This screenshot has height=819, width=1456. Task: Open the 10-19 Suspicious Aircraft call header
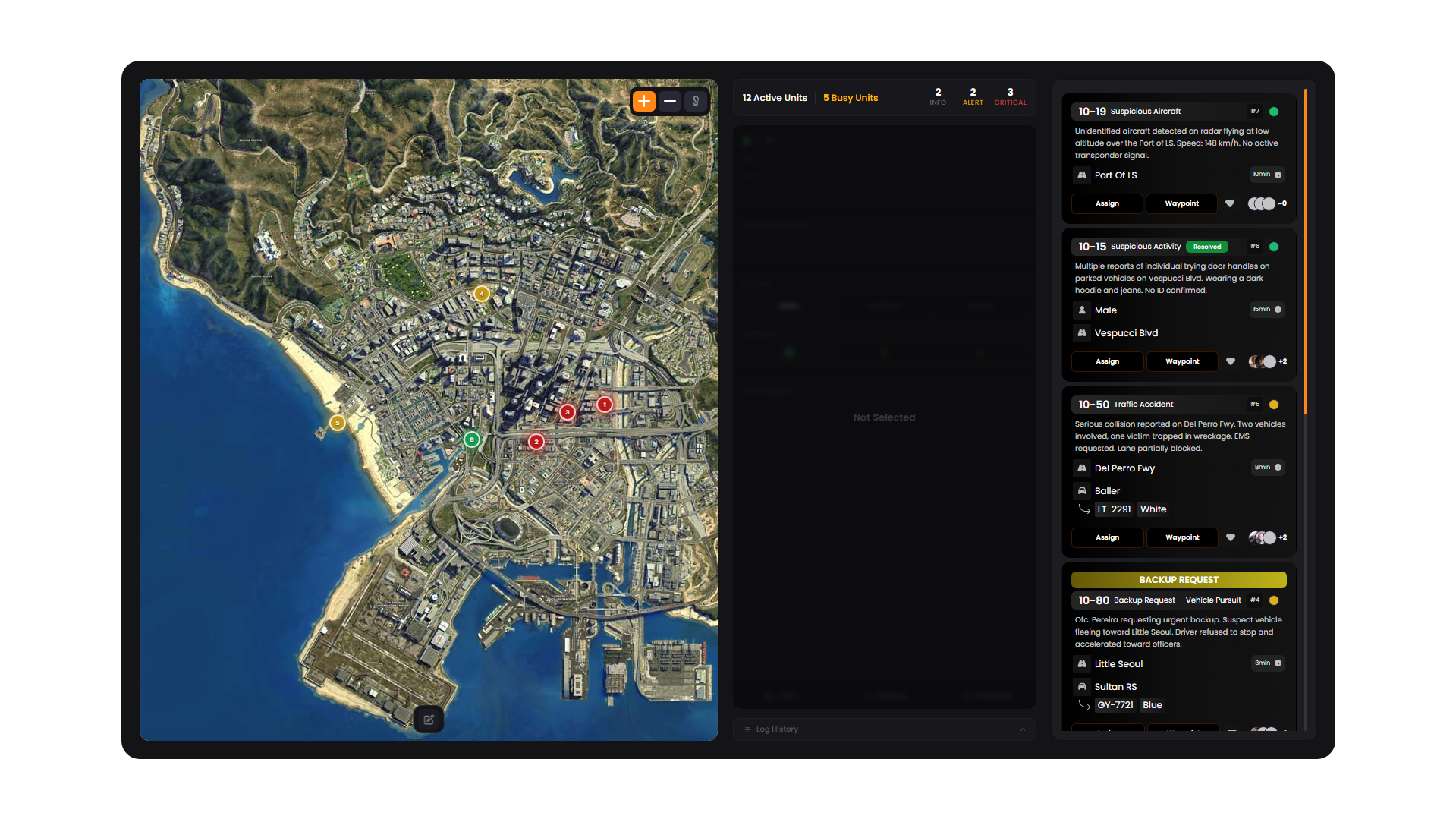point(1179,112)
